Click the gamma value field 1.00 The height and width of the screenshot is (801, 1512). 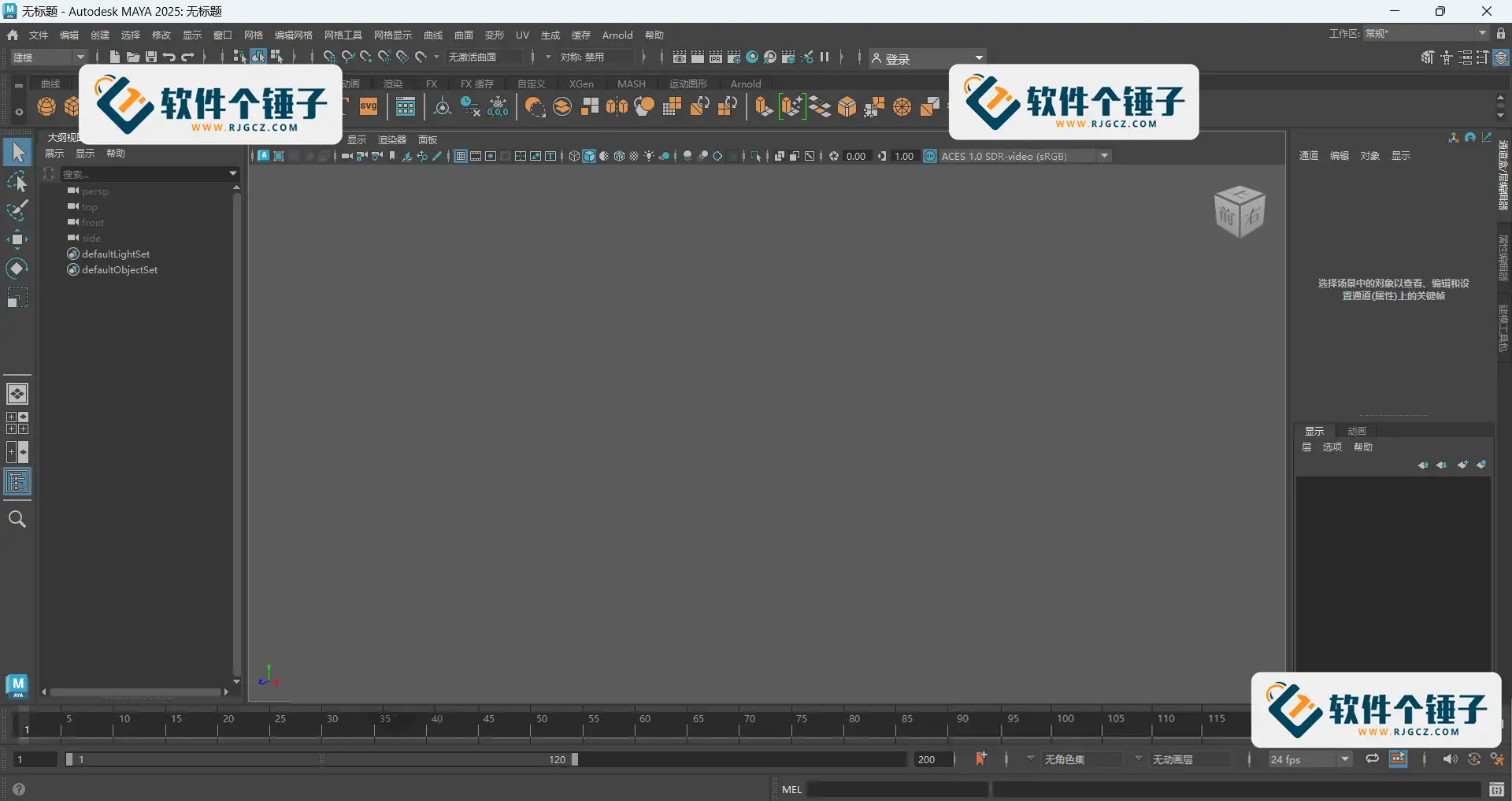point(904,156)
